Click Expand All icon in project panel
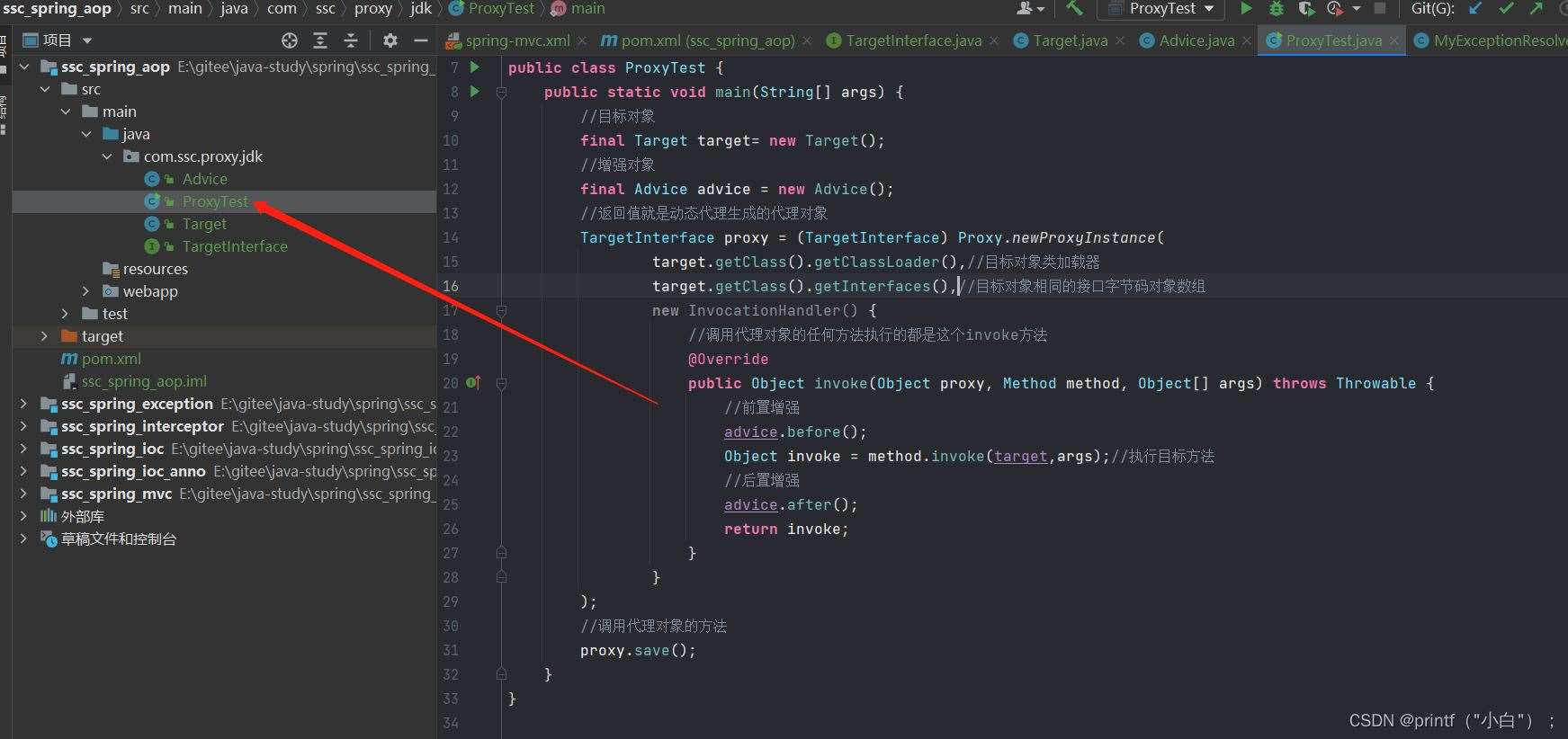The width and height of the screenshot is (1568, 739). pos(320,40)
